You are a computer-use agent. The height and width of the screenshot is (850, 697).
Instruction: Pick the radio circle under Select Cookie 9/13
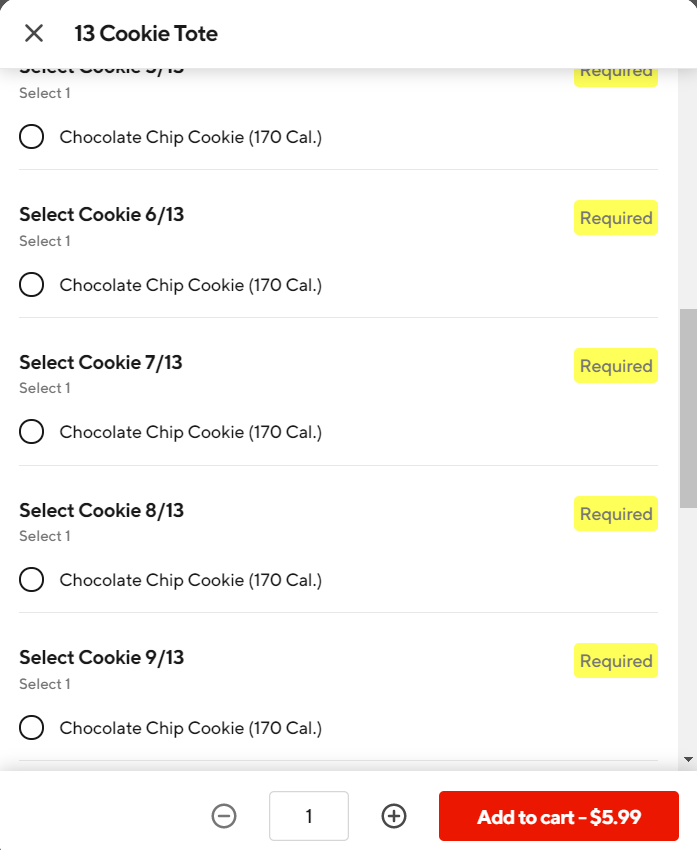click(31, 727)
